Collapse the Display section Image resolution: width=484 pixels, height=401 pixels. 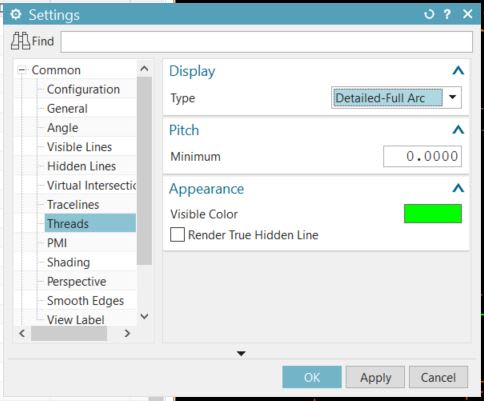458,71
